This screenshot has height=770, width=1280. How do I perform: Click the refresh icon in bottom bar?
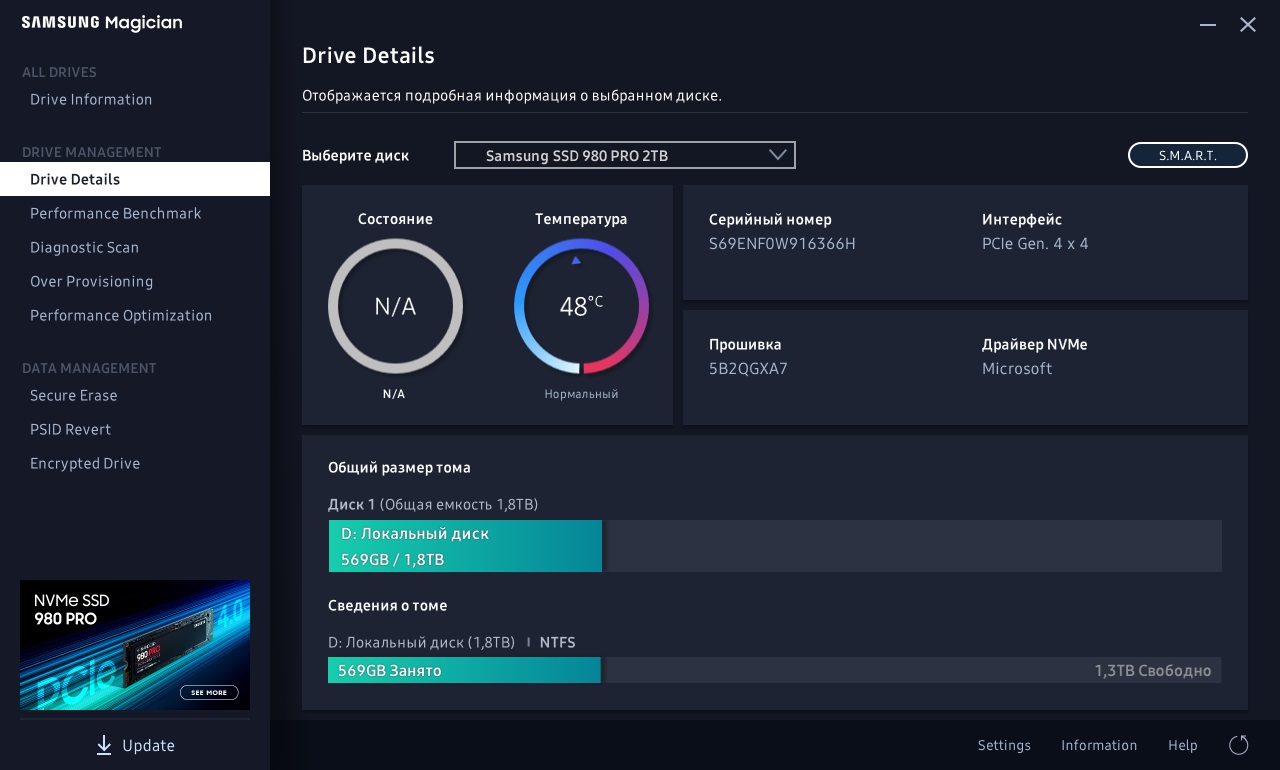(1238, 745)
